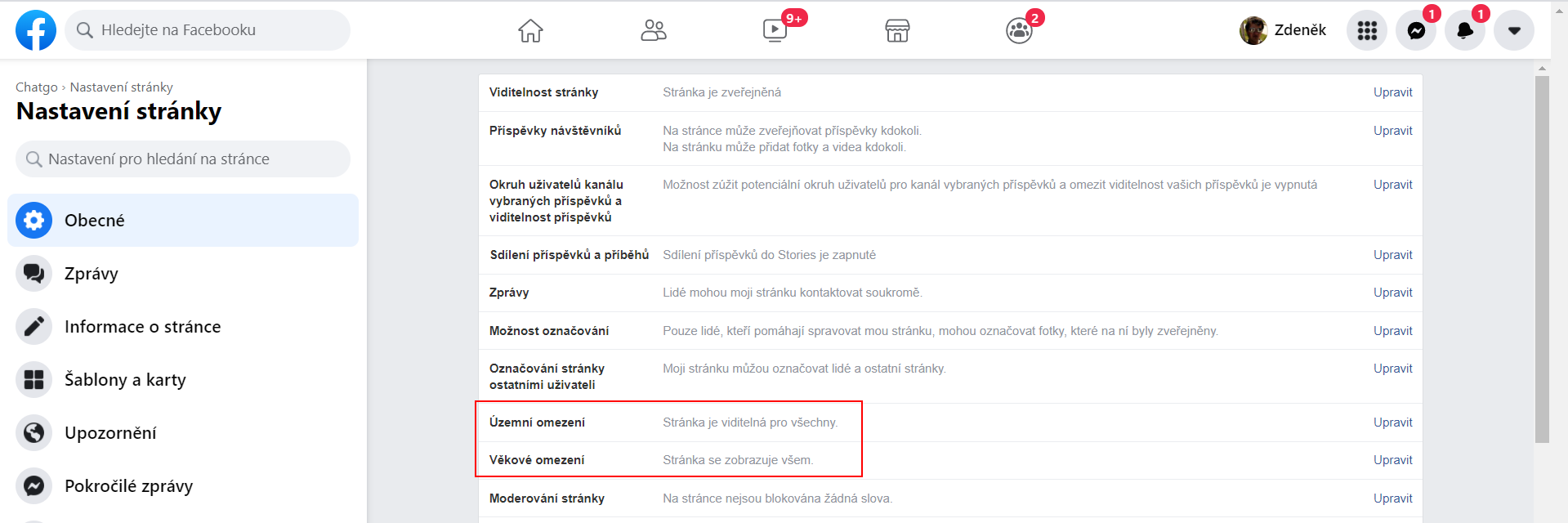Open the Marketplace icon
This screenshot has width=1568, height=523.
(897, 31)
